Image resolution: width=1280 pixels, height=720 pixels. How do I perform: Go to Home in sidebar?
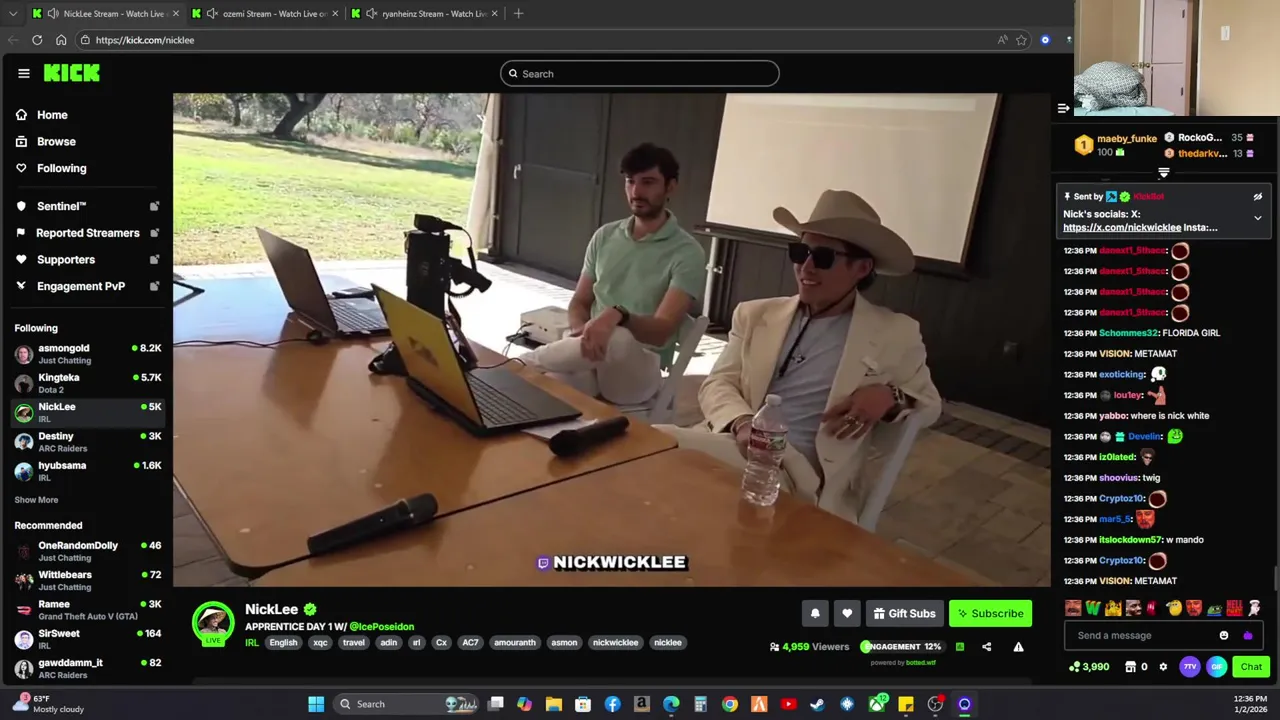tap(52, 115)
